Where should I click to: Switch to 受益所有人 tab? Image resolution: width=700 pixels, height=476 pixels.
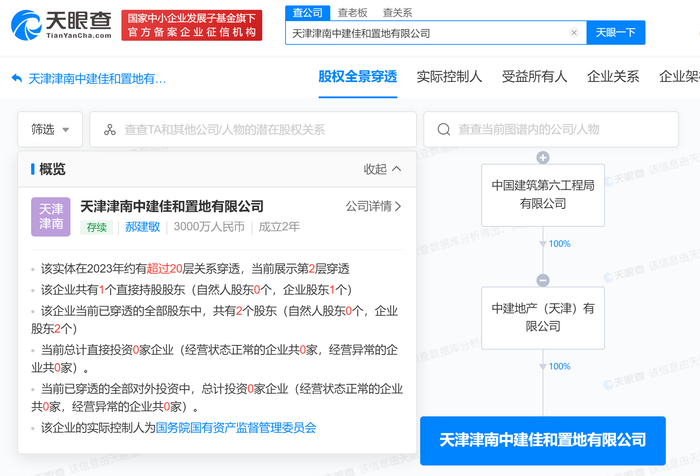(x=534, y=77)
